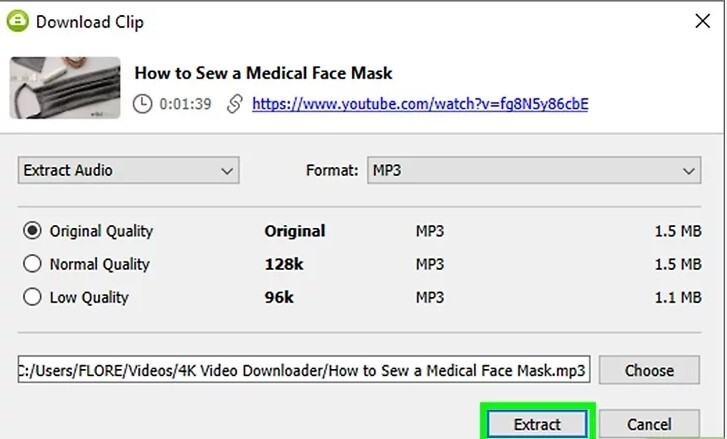Click the Cancel button

649,424
